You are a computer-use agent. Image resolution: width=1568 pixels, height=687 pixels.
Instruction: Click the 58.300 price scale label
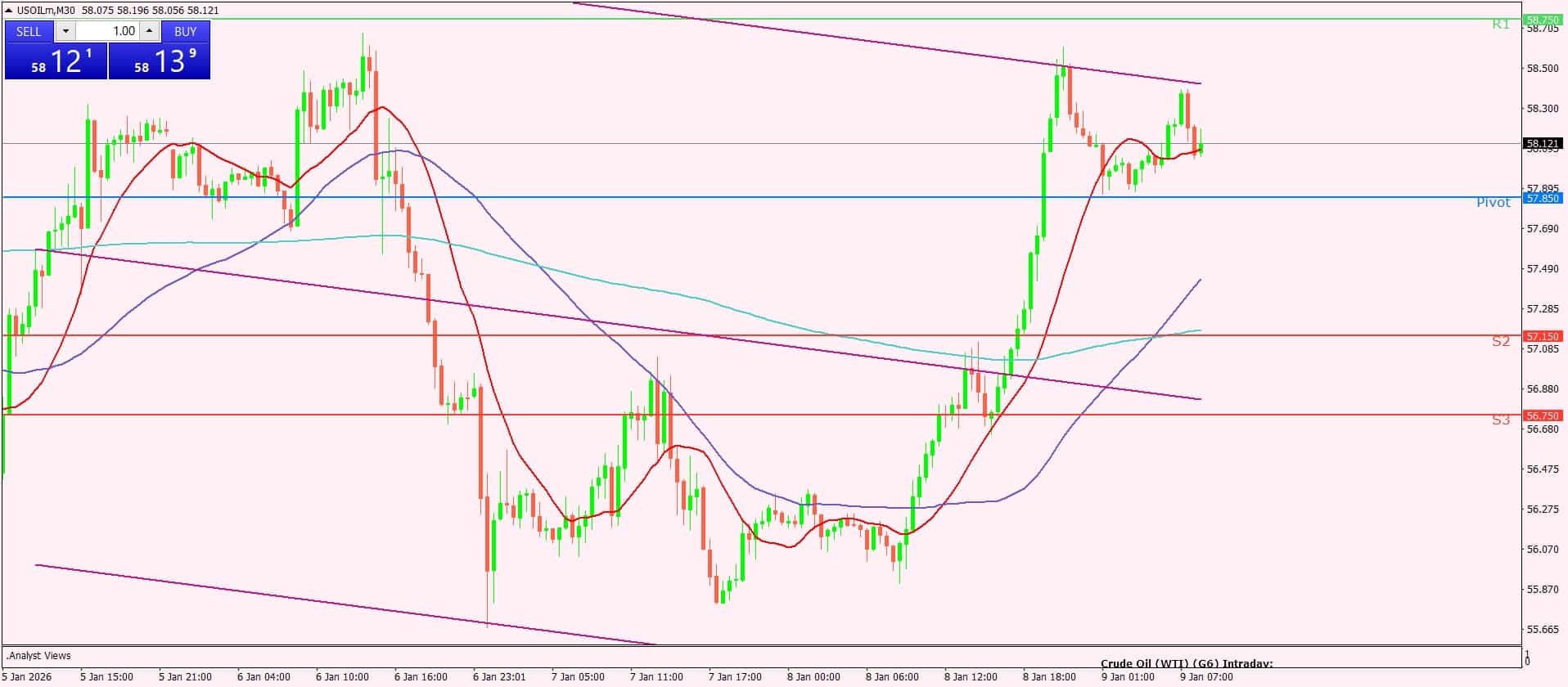[x=1543, y=109]
